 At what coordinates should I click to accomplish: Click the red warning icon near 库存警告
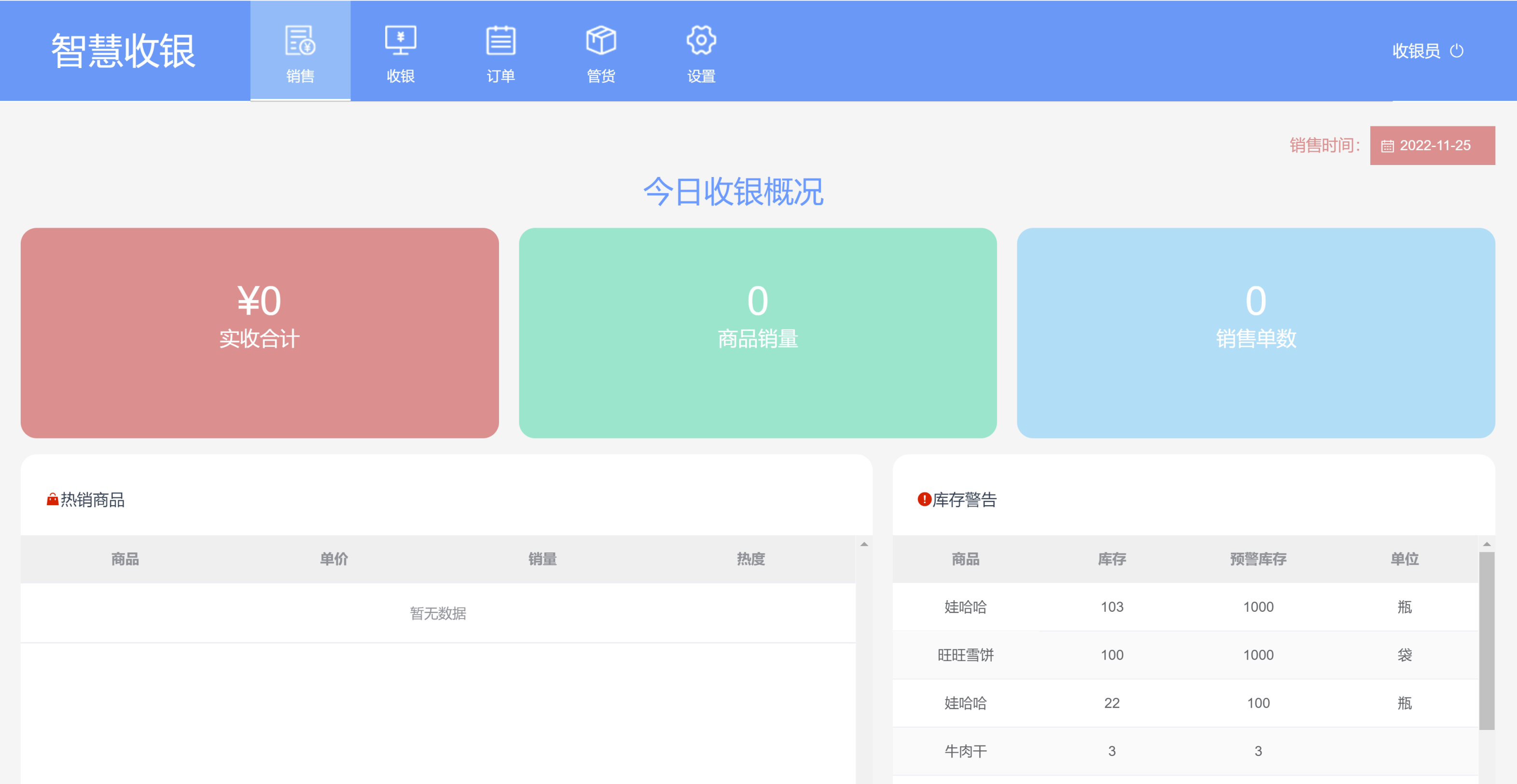[924, 499]
